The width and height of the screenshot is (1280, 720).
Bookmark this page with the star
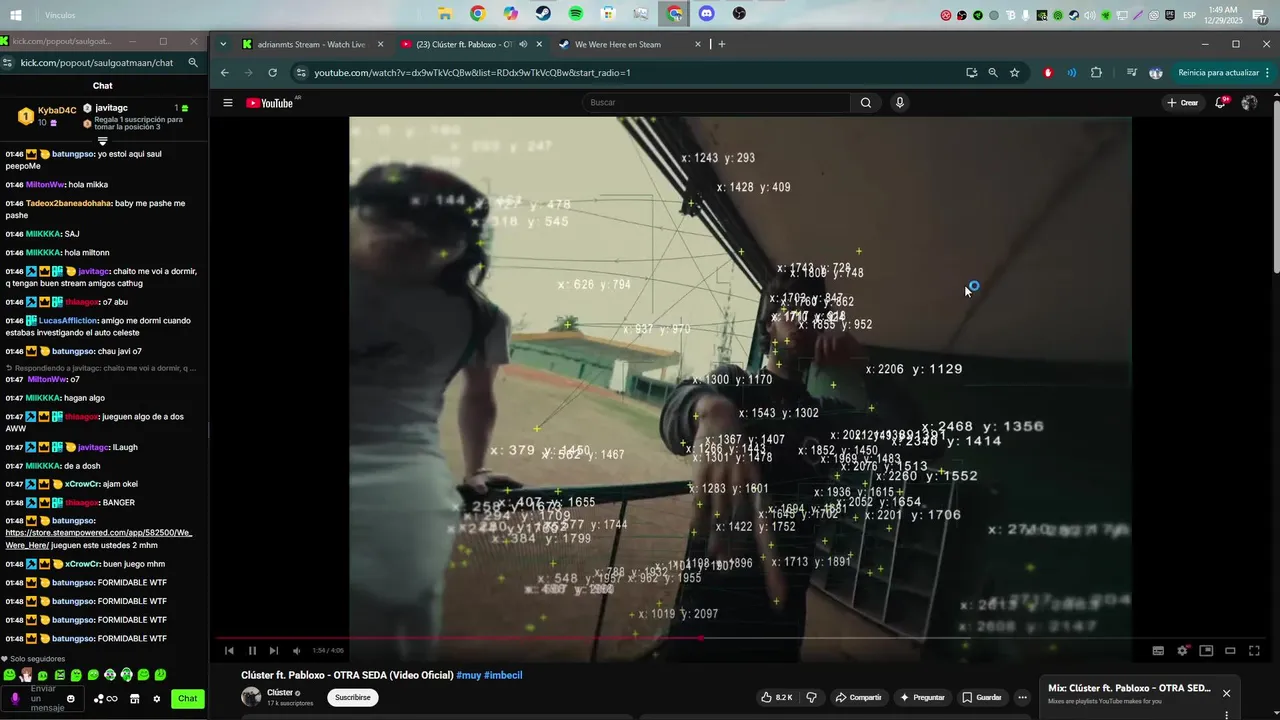pyautogui.click(x=1015, y=72)
